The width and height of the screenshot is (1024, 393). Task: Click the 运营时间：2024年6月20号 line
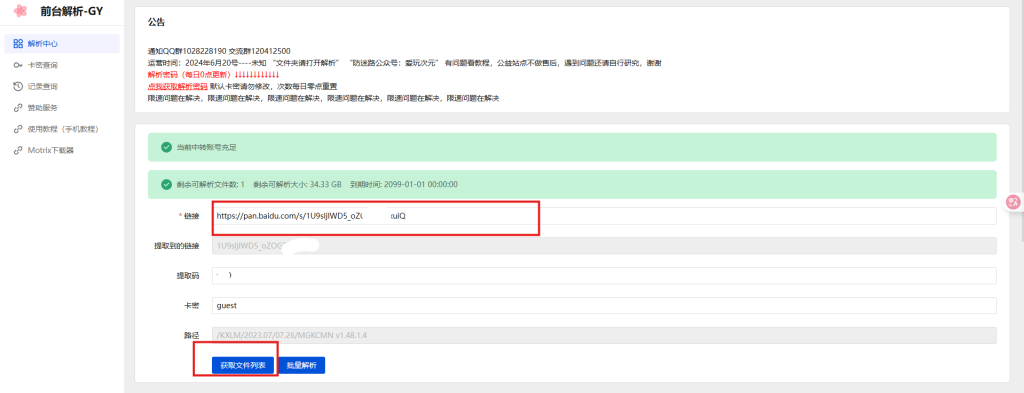[x=406, y=63]
